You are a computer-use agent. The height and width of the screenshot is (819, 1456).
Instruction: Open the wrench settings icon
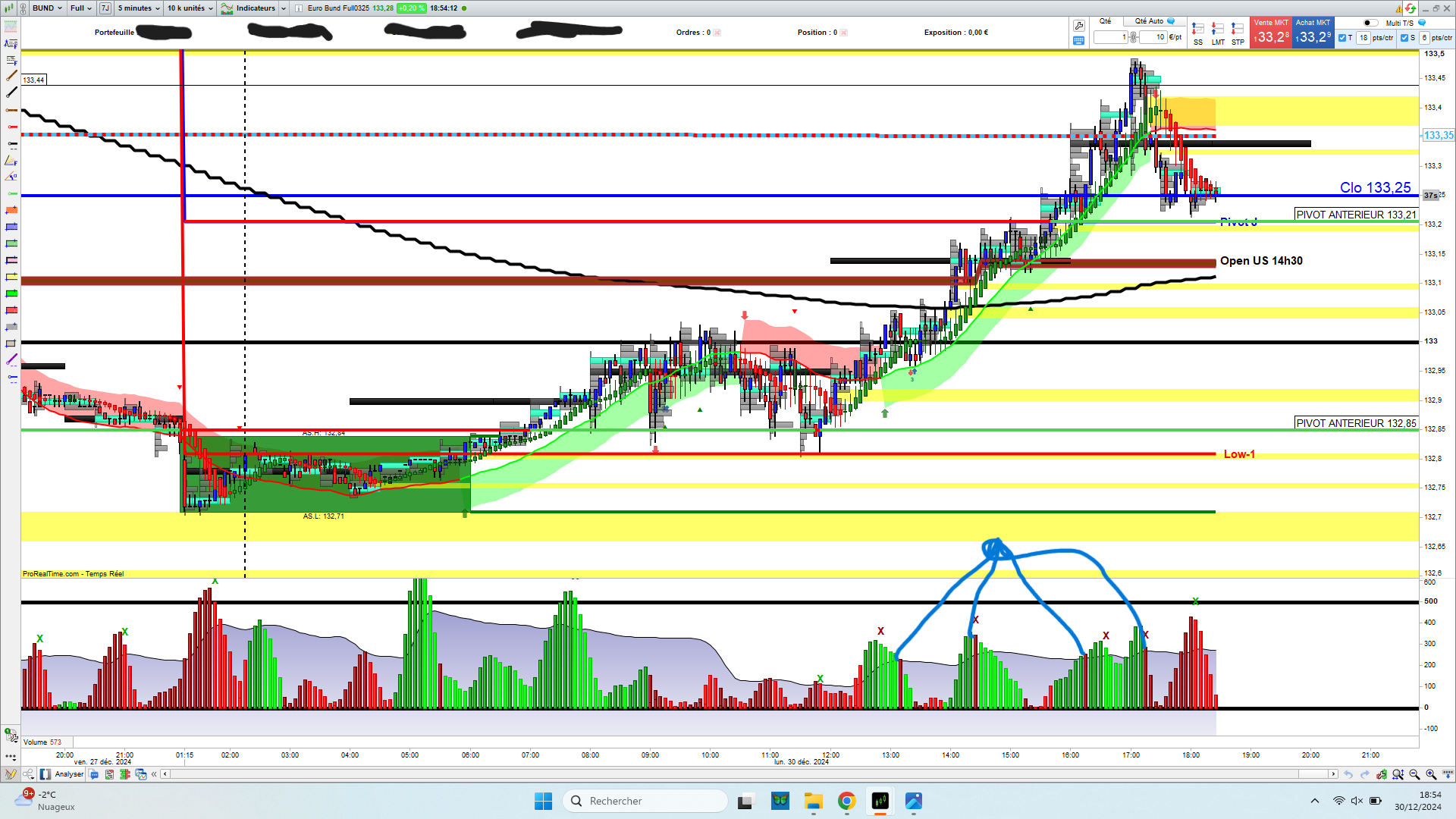[1078, 26]
